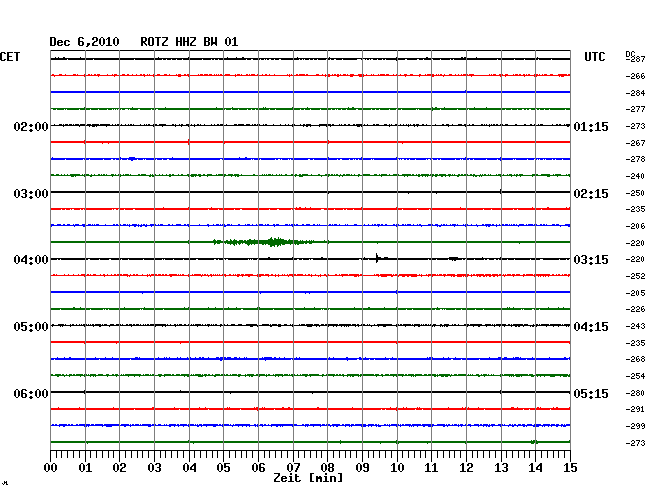Click the black spike on the 04:00 trace
The width and height of the screenshot is (650, 494).
(x=377, y=258)
